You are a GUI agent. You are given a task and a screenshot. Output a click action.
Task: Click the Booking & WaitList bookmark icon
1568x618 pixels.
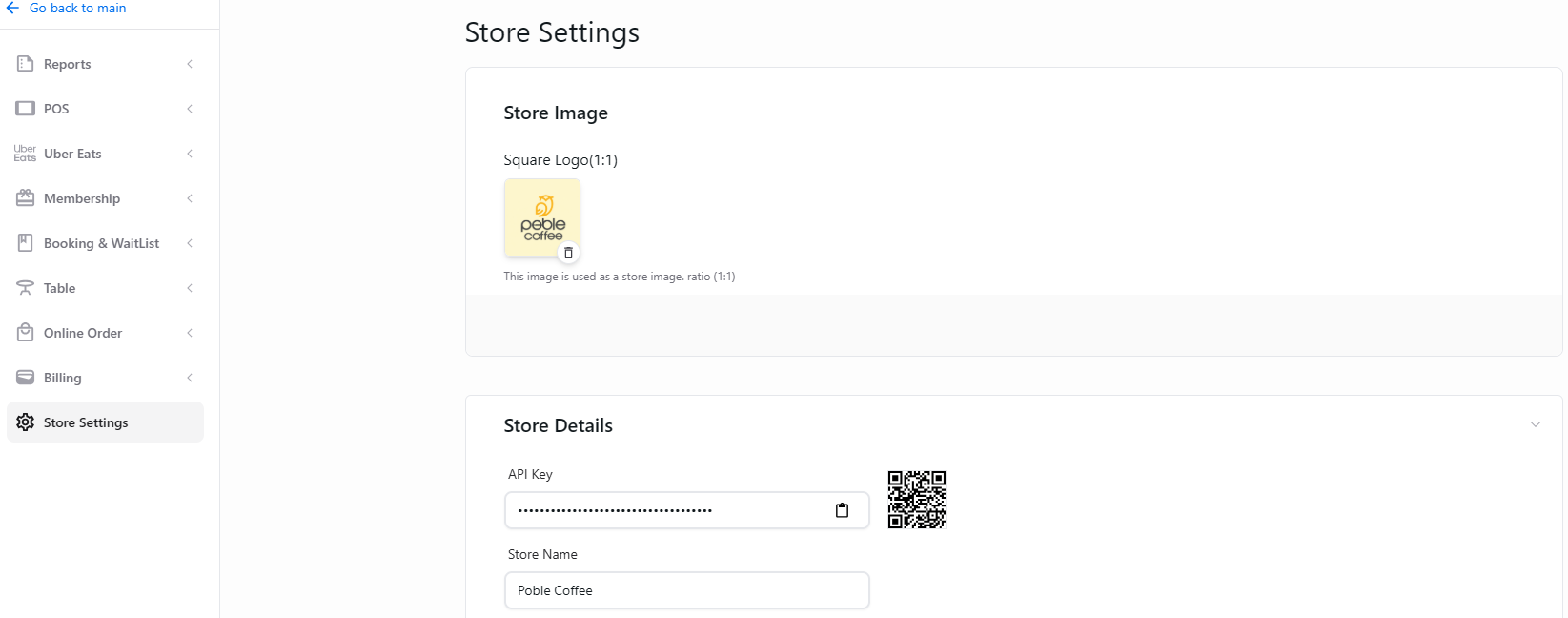(x=26, y=243)
